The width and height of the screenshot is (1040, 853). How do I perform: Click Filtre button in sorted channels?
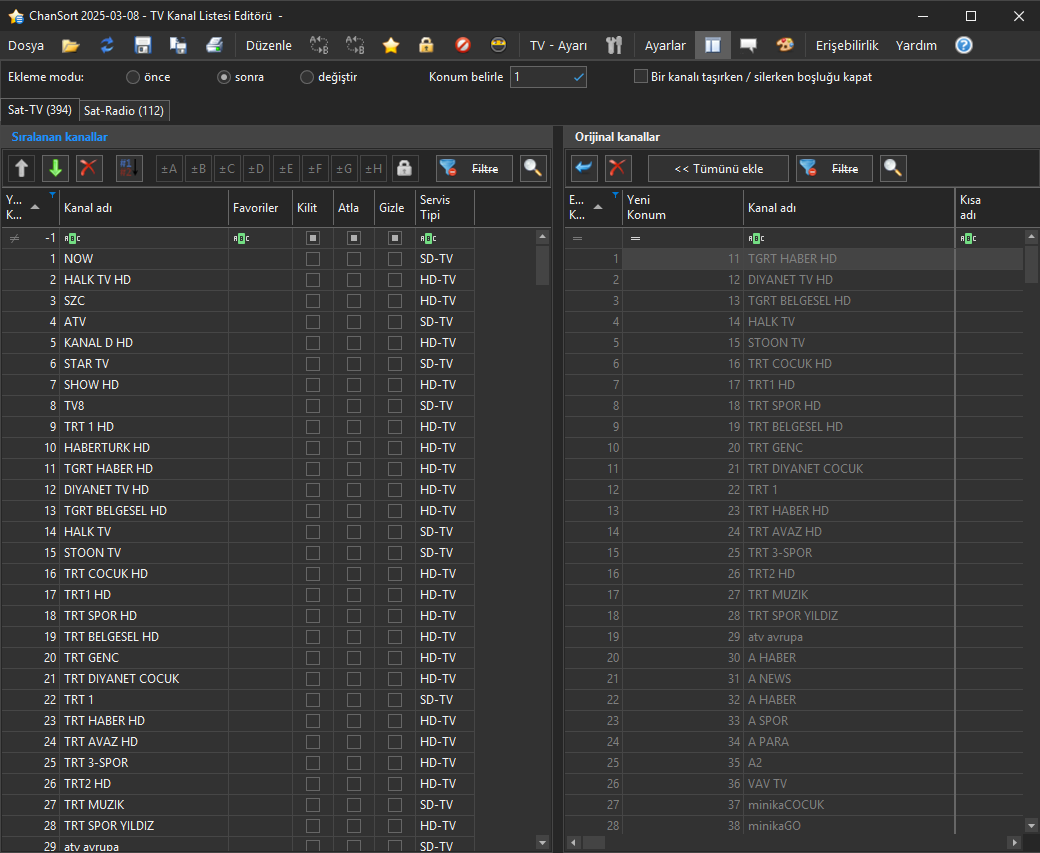(475, 168)
